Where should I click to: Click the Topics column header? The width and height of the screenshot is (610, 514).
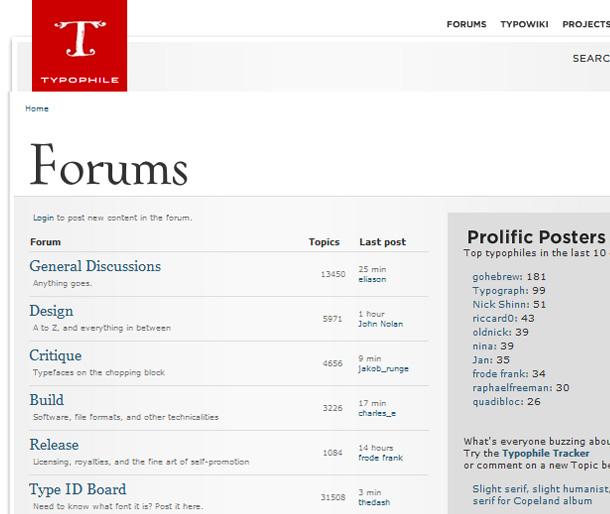click(x=324, y=242)
